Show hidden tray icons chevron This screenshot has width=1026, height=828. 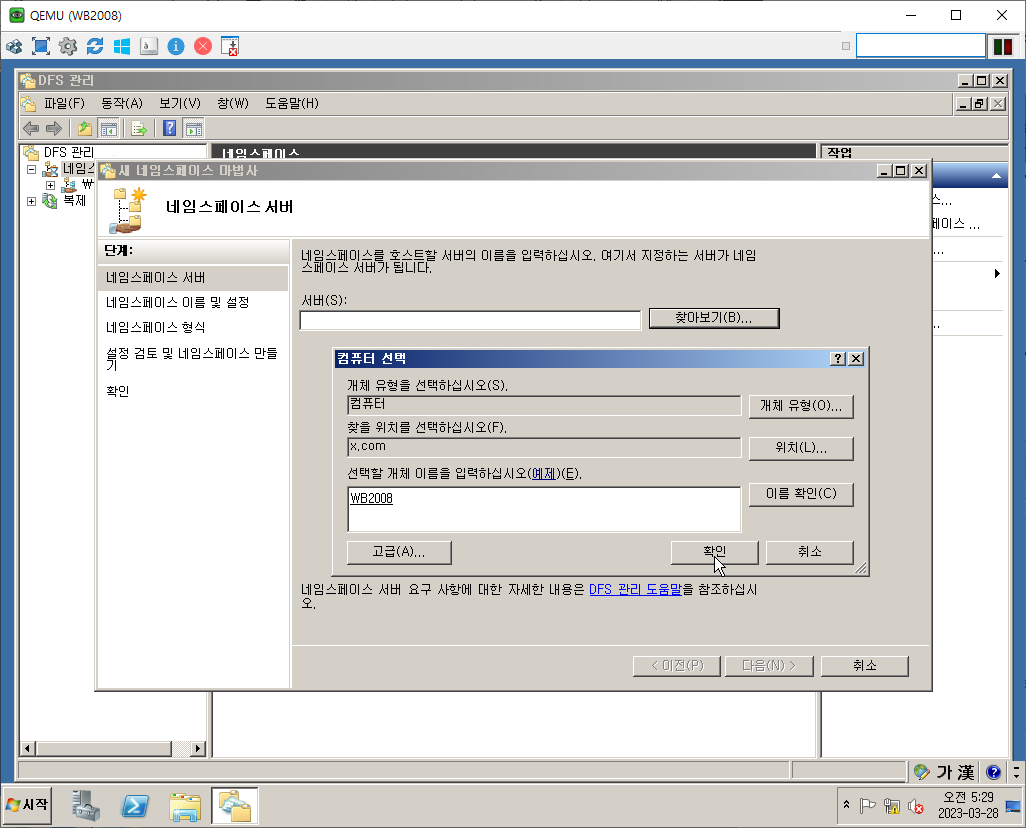[x=846, y=804]
